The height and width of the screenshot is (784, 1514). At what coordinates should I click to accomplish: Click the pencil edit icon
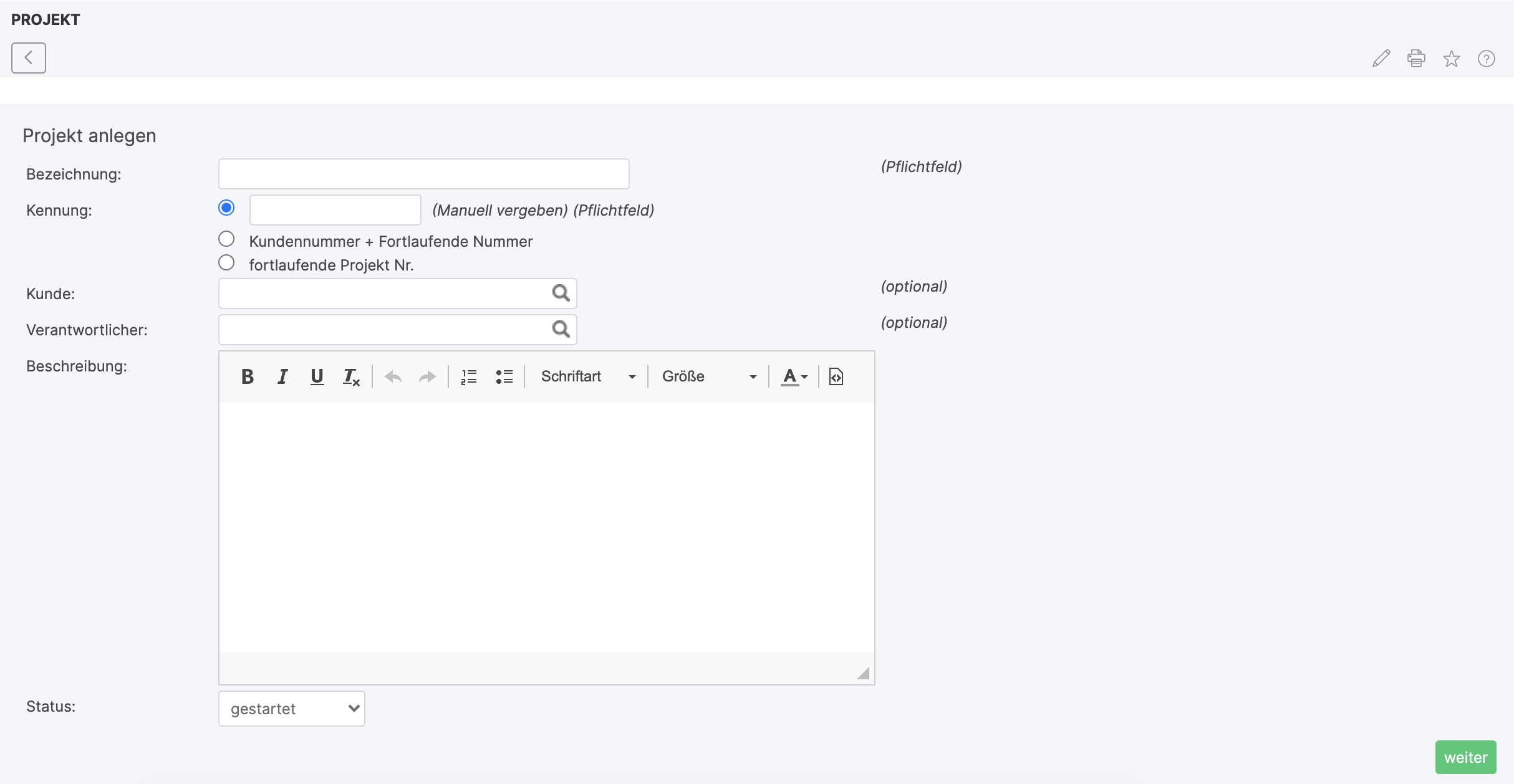(x=1381, y=59)
